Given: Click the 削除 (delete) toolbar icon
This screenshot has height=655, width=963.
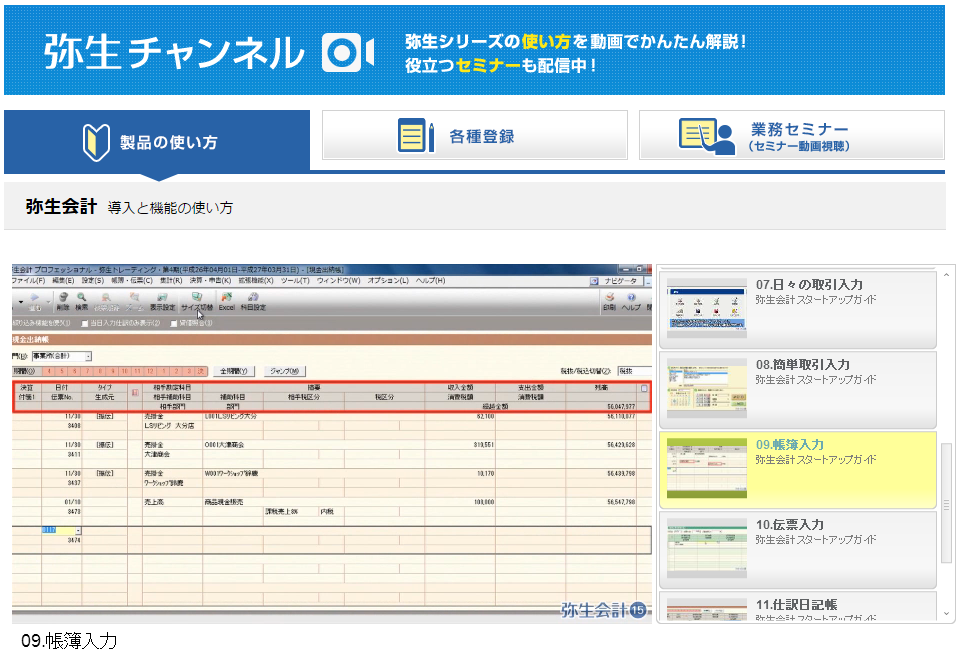Looking at the screenshot, I should (x=63, y=301).
